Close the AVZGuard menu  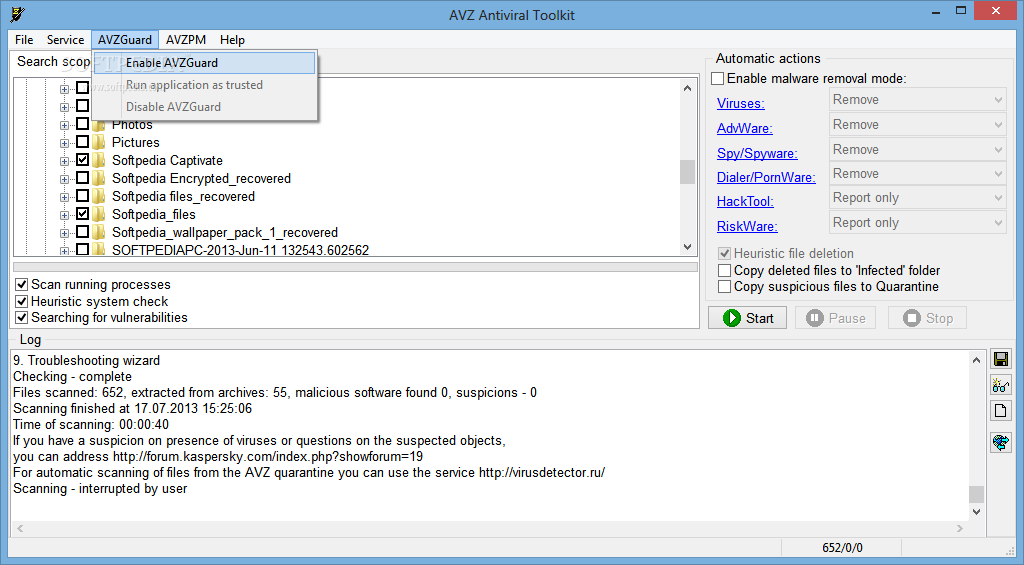point(125,40)
